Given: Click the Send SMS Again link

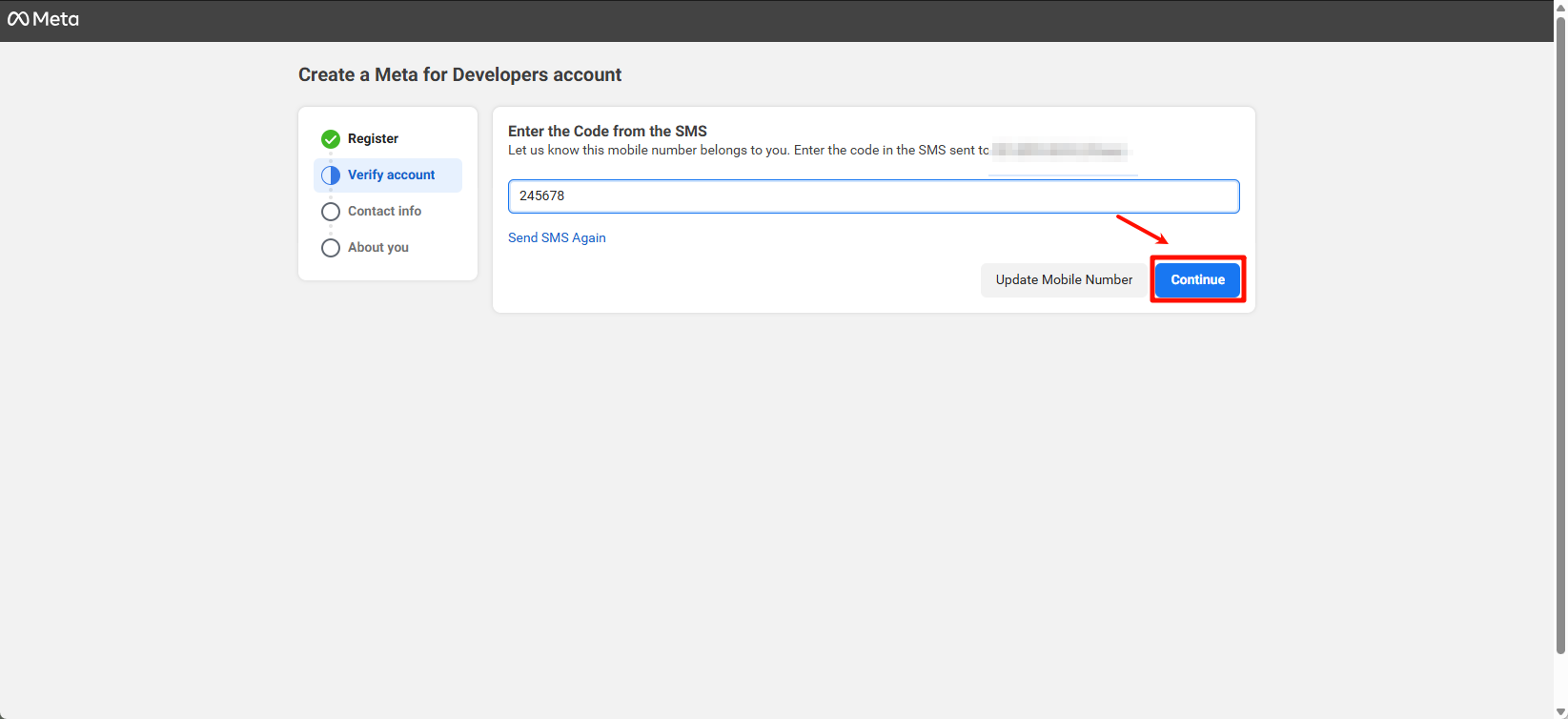Looking at the screenshot, I should (557, 238).
